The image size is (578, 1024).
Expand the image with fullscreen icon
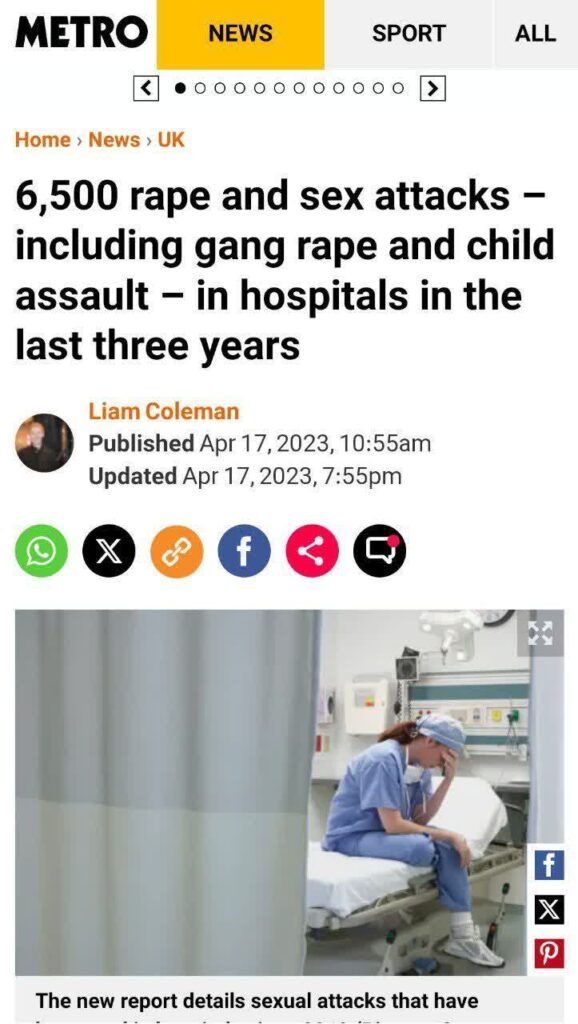[x=539, y=633]
